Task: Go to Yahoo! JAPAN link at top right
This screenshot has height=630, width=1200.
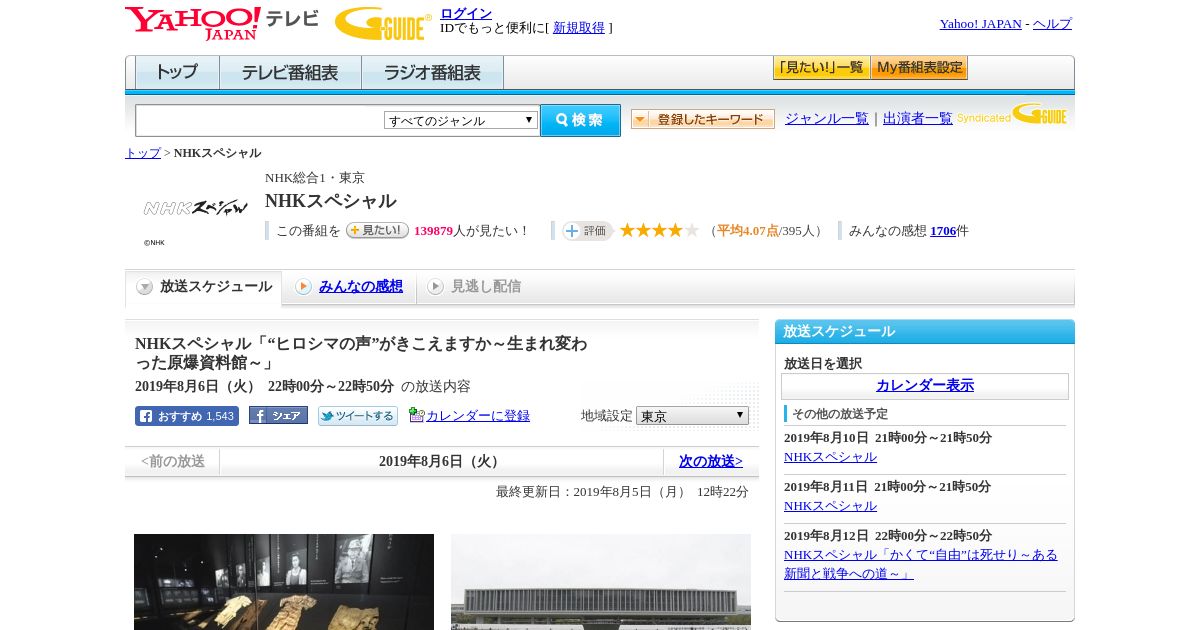Action: 980,24
